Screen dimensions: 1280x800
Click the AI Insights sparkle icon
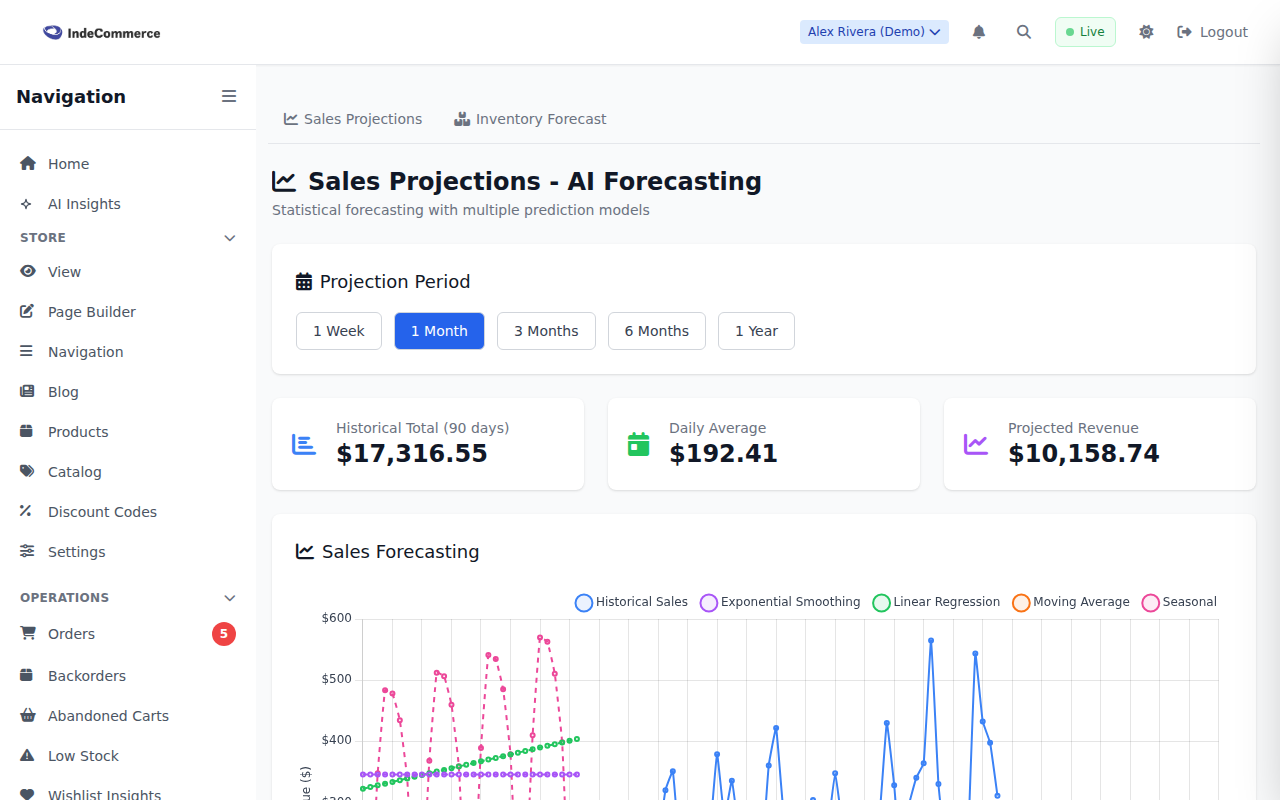27,204
